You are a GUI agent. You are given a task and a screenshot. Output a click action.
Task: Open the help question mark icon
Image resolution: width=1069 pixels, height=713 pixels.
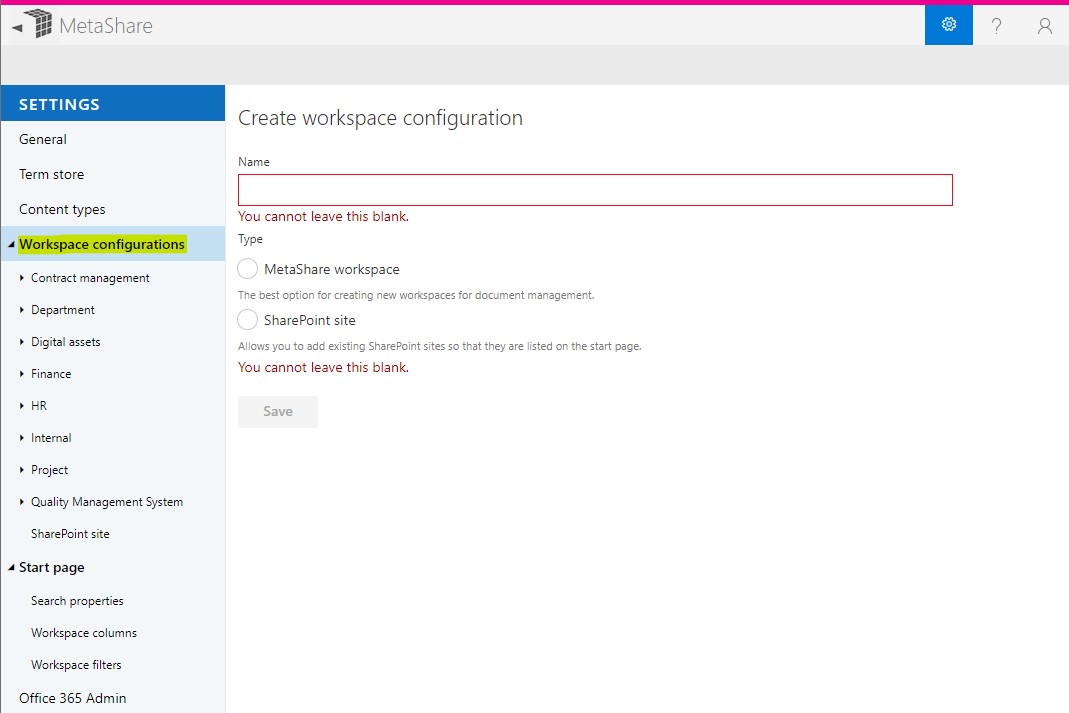pos(996,26)
